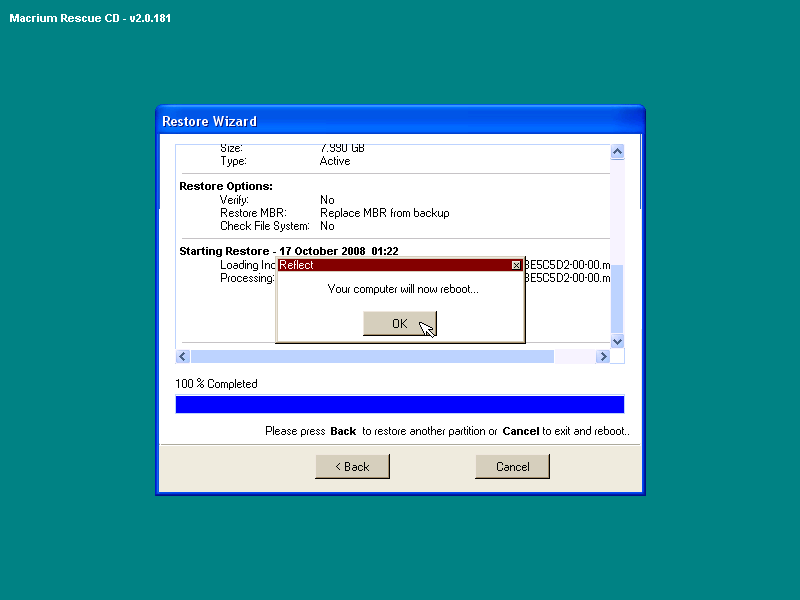Click the left arrow of horizontal scrollbar
This screenshot has width=800, height=600.
[x=183, y=356]
